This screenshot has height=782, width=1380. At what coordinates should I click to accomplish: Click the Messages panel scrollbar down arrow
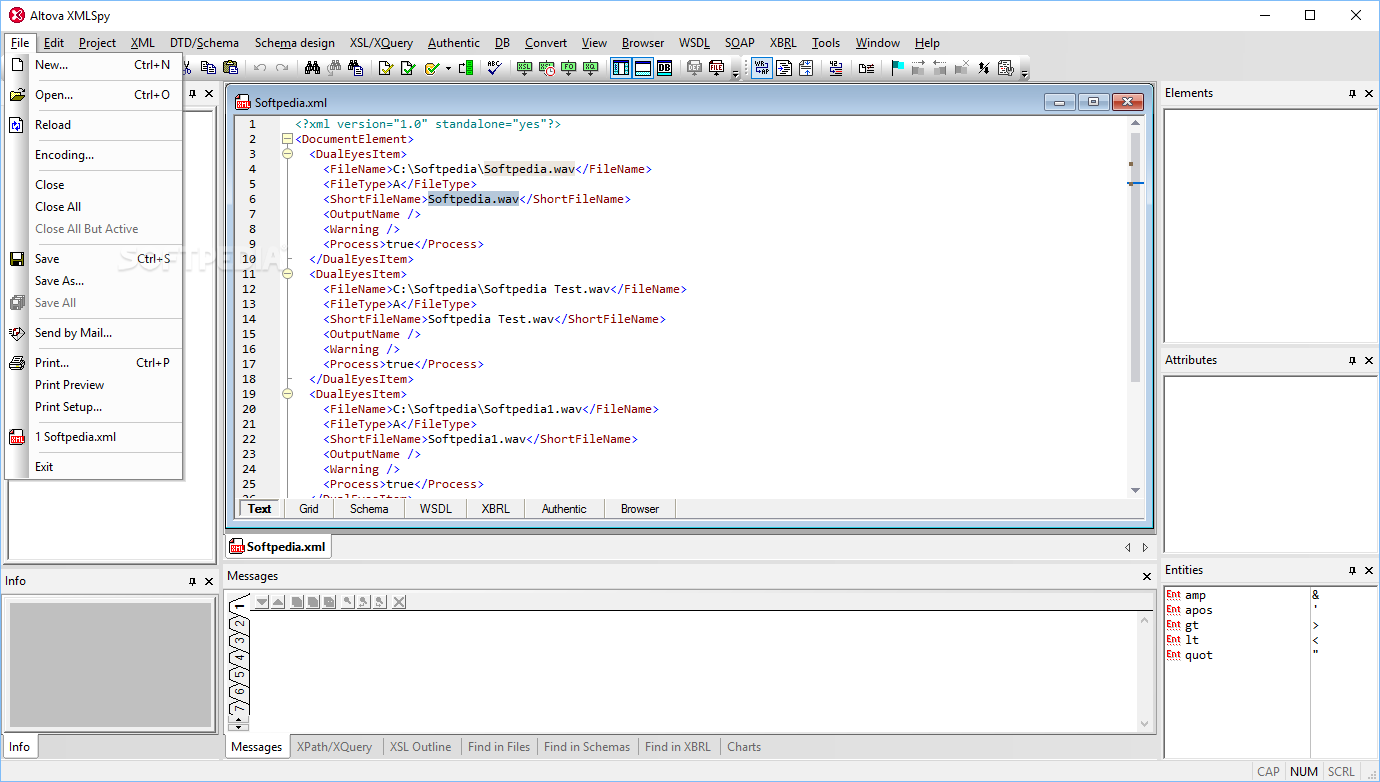click(1146, 724)
